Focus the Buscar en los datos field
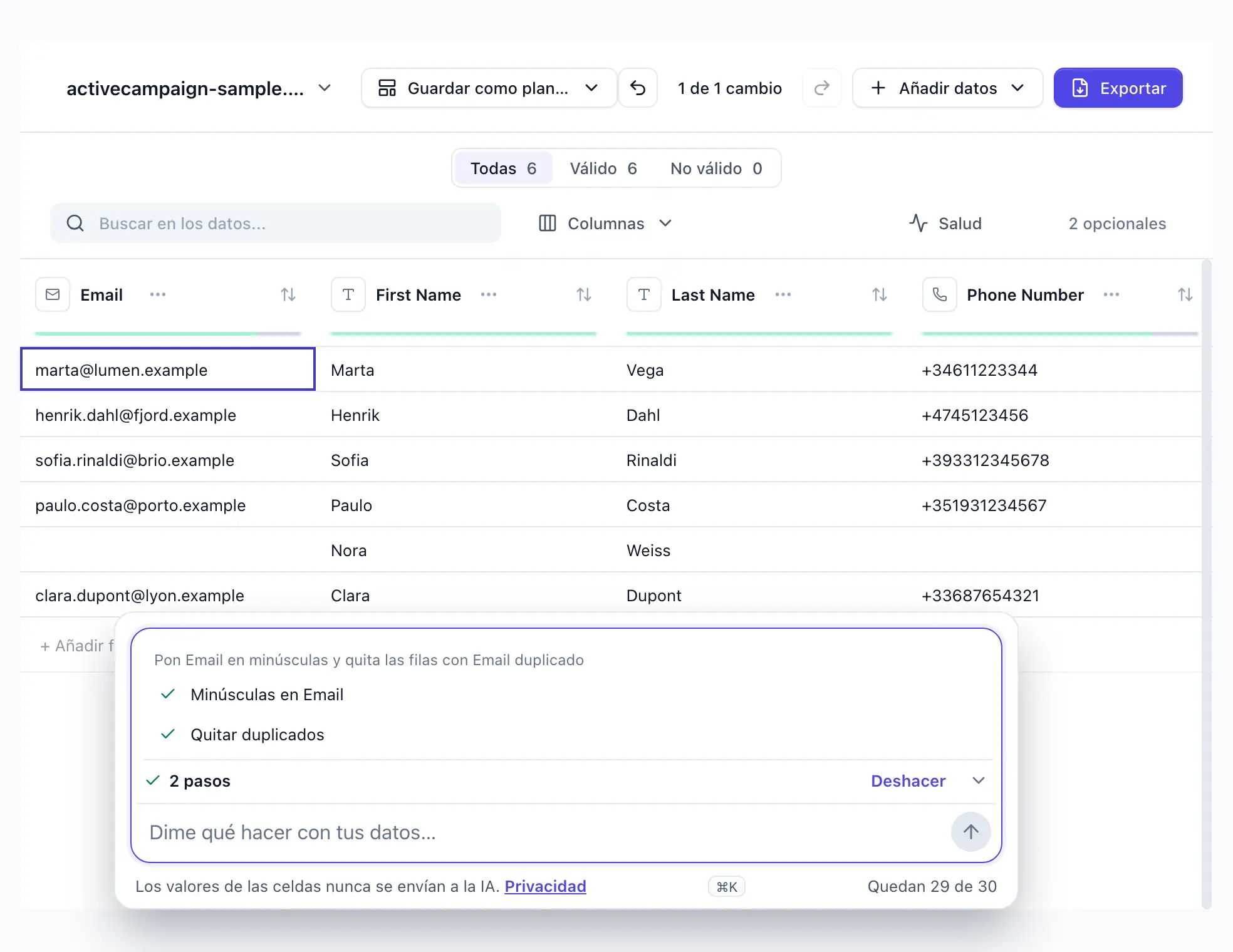This screenshot has width=1233, height=952. pyautogui.click(x=276, y=223)
